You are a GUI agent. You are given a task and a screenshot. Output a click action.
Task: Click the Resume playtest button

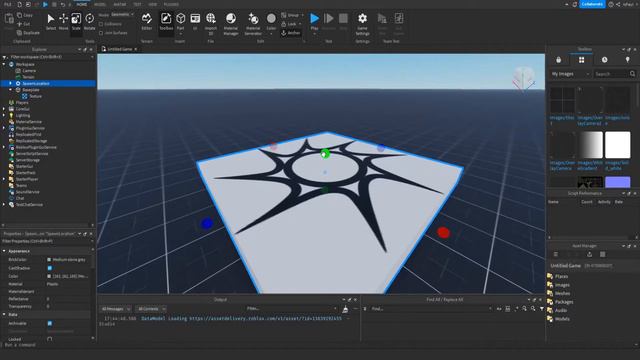tap(329, 22)
